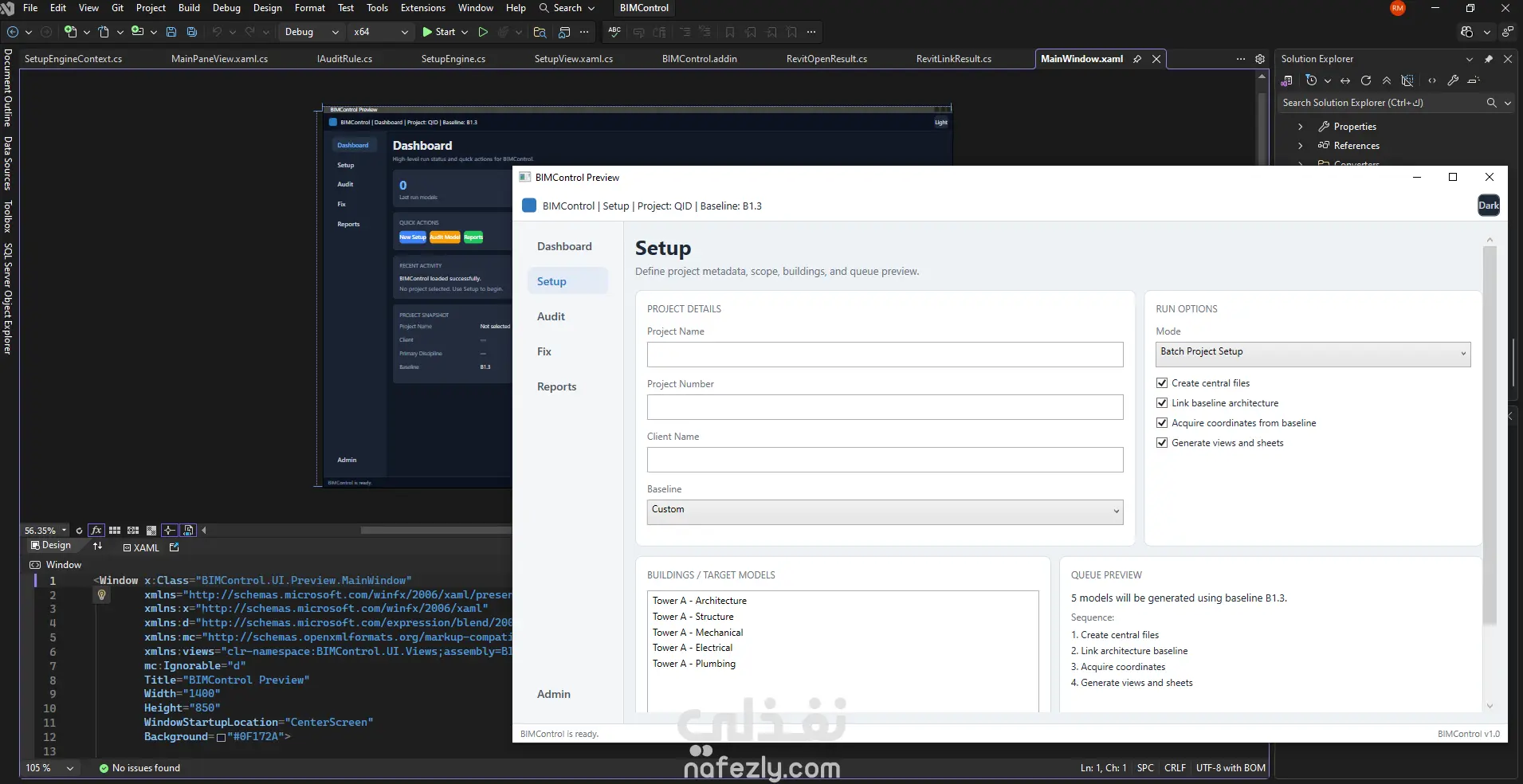Click the Pending Changes Filter clock icon

[x=1311, y=80]
